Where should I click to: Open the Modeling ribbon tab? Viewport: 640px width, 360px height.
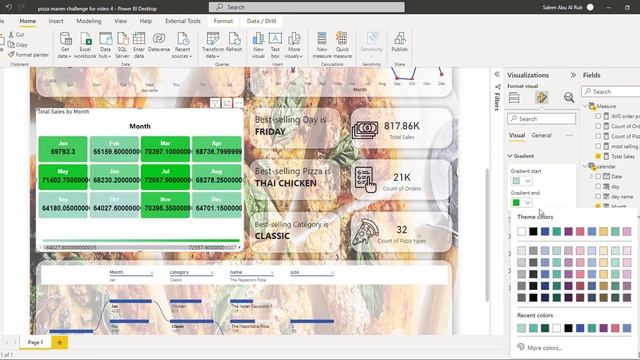click(x=89, y=21)
